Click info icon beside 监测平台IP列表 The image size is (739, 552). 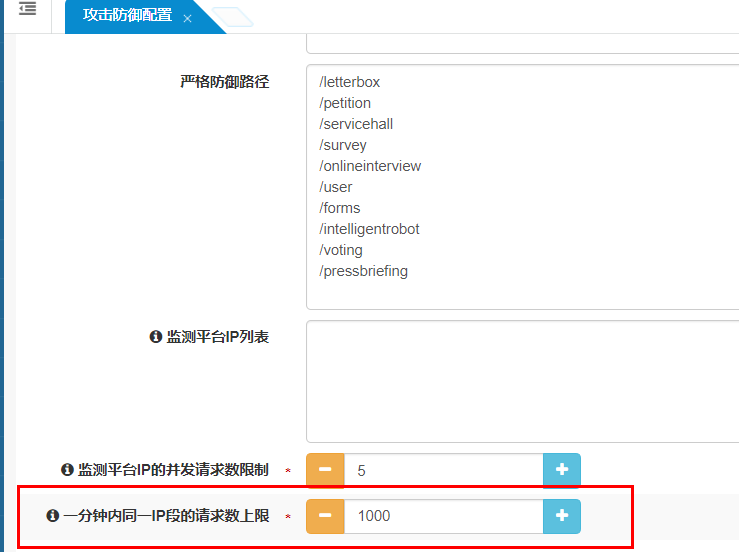point(155,338)
